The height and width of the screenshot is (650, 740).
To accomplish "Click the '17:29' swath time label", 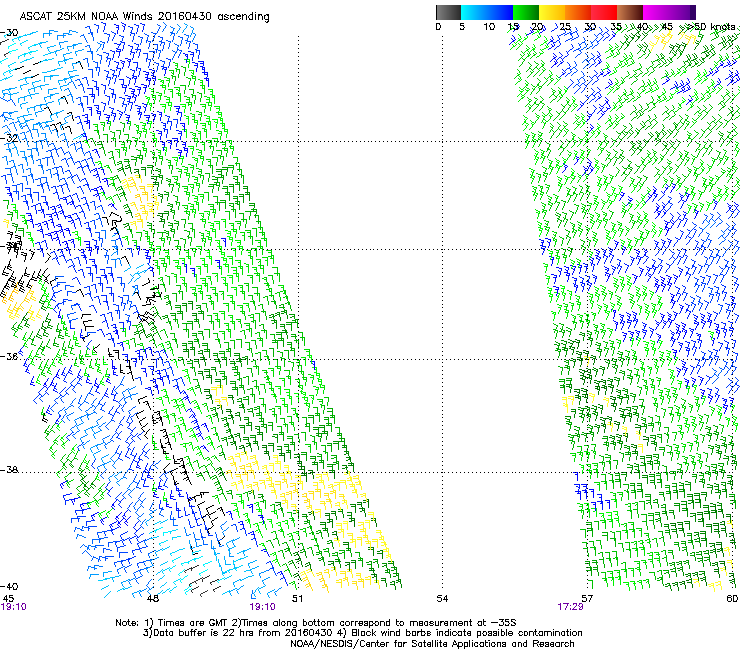I will pos(570,607).
